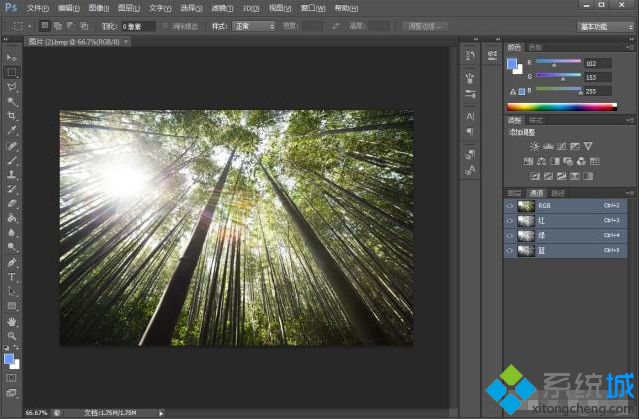This screenshot has width=639, height=419.
Task: Hide the 蓝 (Blue) channel eye
Action: pos(509,250)
